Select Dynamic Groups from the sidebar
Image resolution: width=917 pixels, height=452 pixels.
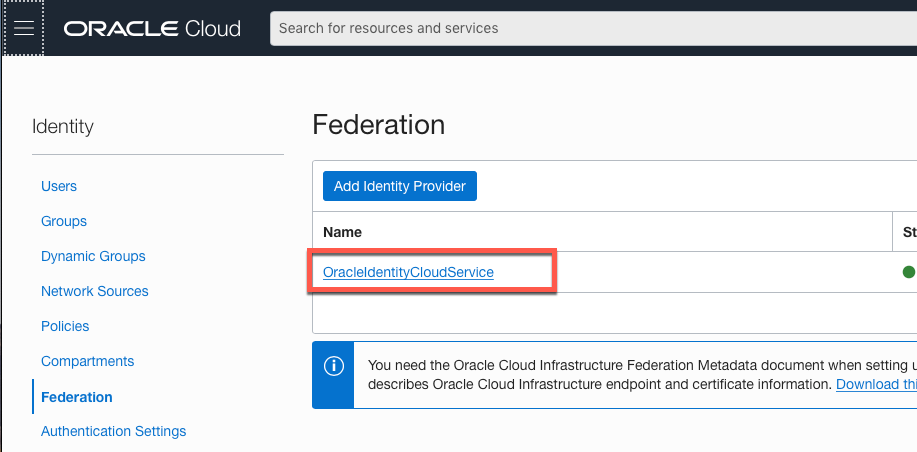pos(93,256)
